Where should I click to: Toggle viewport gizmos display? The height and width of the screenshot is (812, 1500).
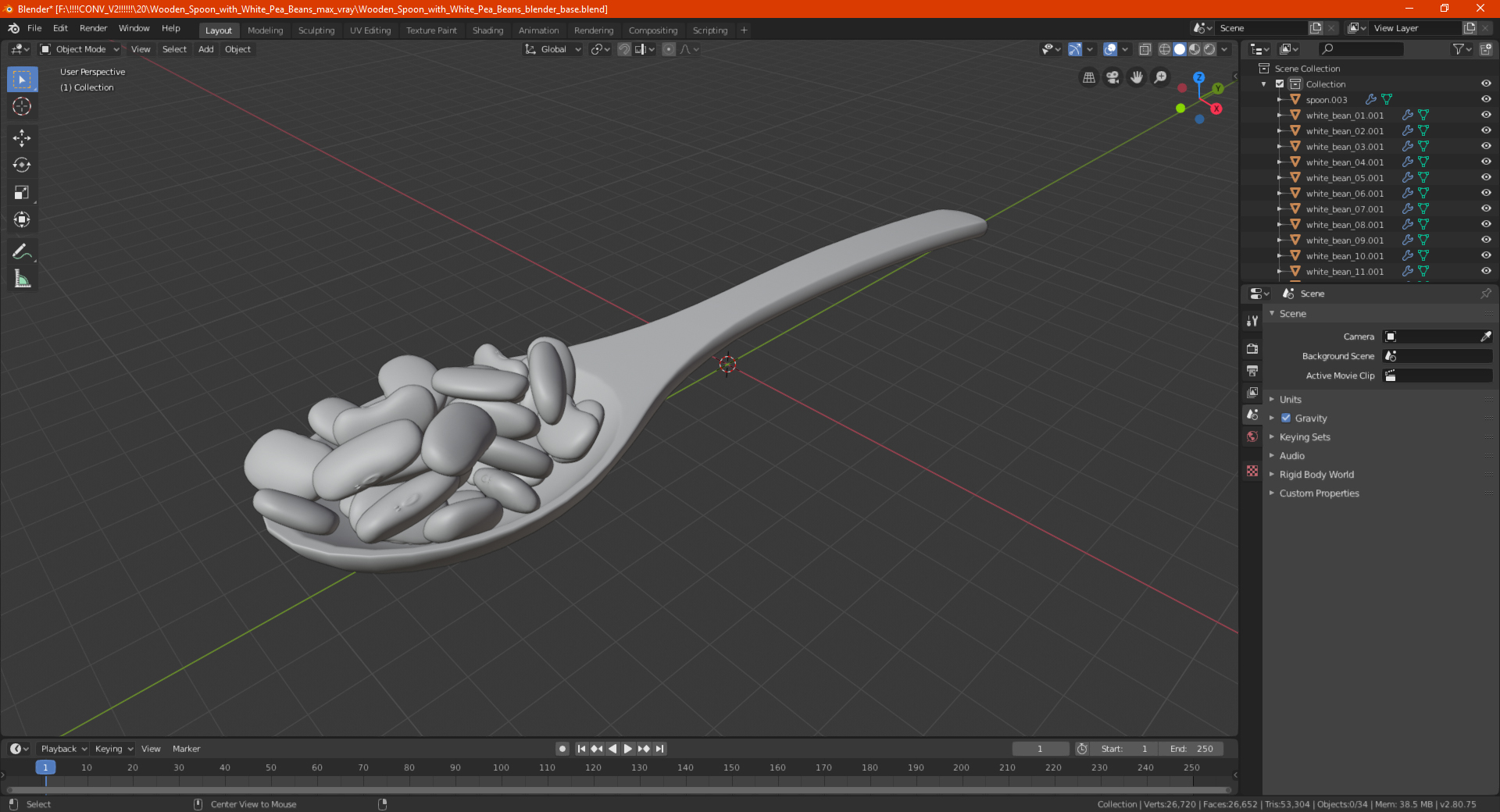pos(1075,49)
